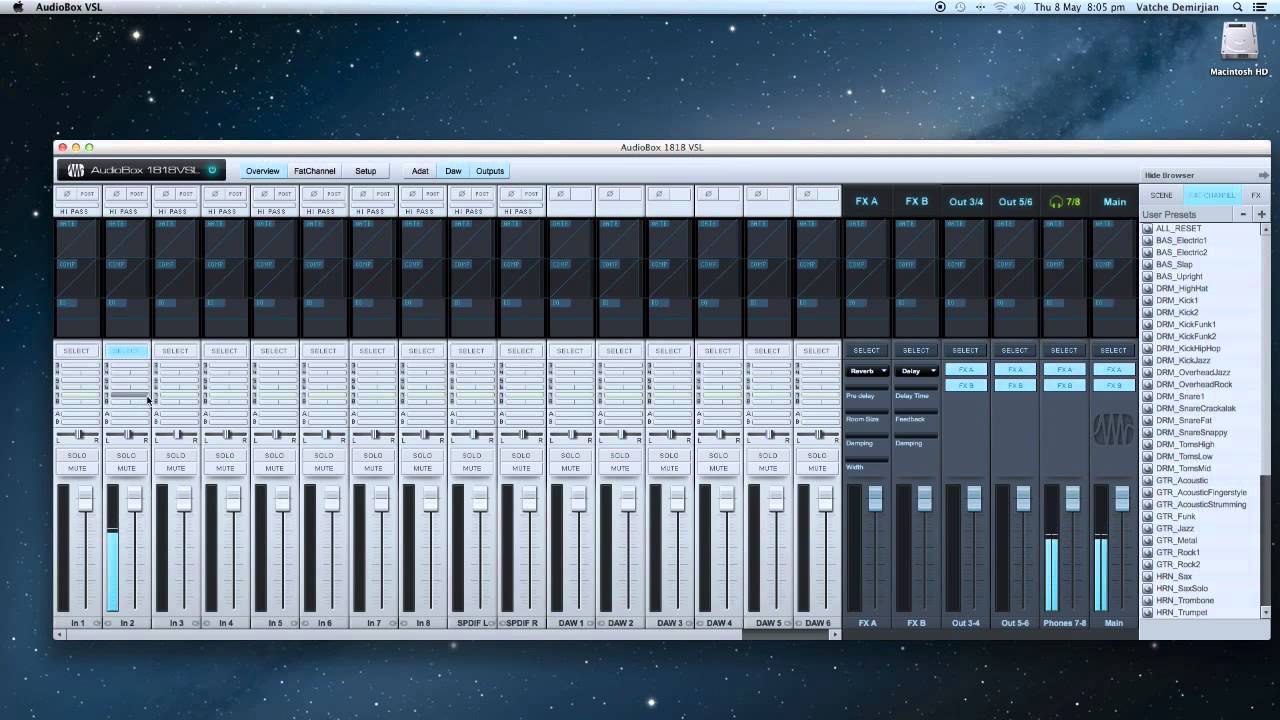This screenshot has height=720, width=1280.
Task: Toggle the Outputs tab
Action: click(x=490, y=171)
